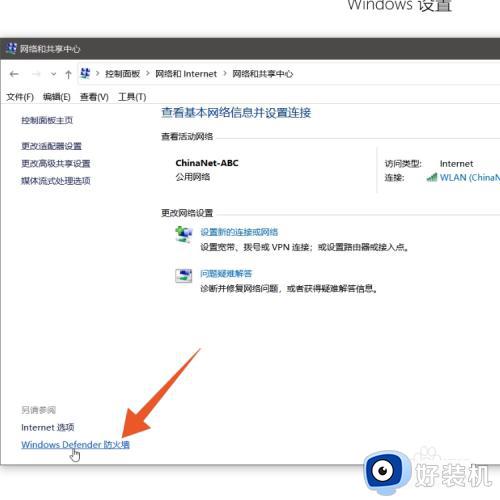Viewport: 500px width, 500px height.
Task: Click the 查看活动网络 section label
Action: [187, 136]
